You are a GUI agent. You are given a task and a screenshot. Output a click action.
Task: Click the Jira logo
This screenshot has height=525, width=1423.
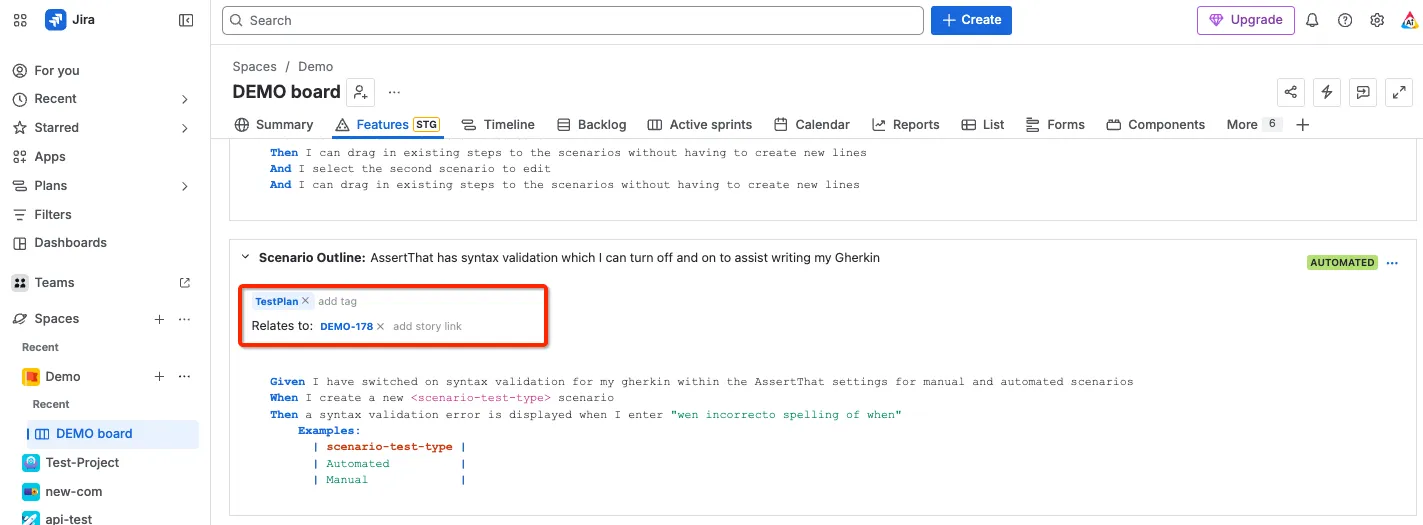[70, 20]
